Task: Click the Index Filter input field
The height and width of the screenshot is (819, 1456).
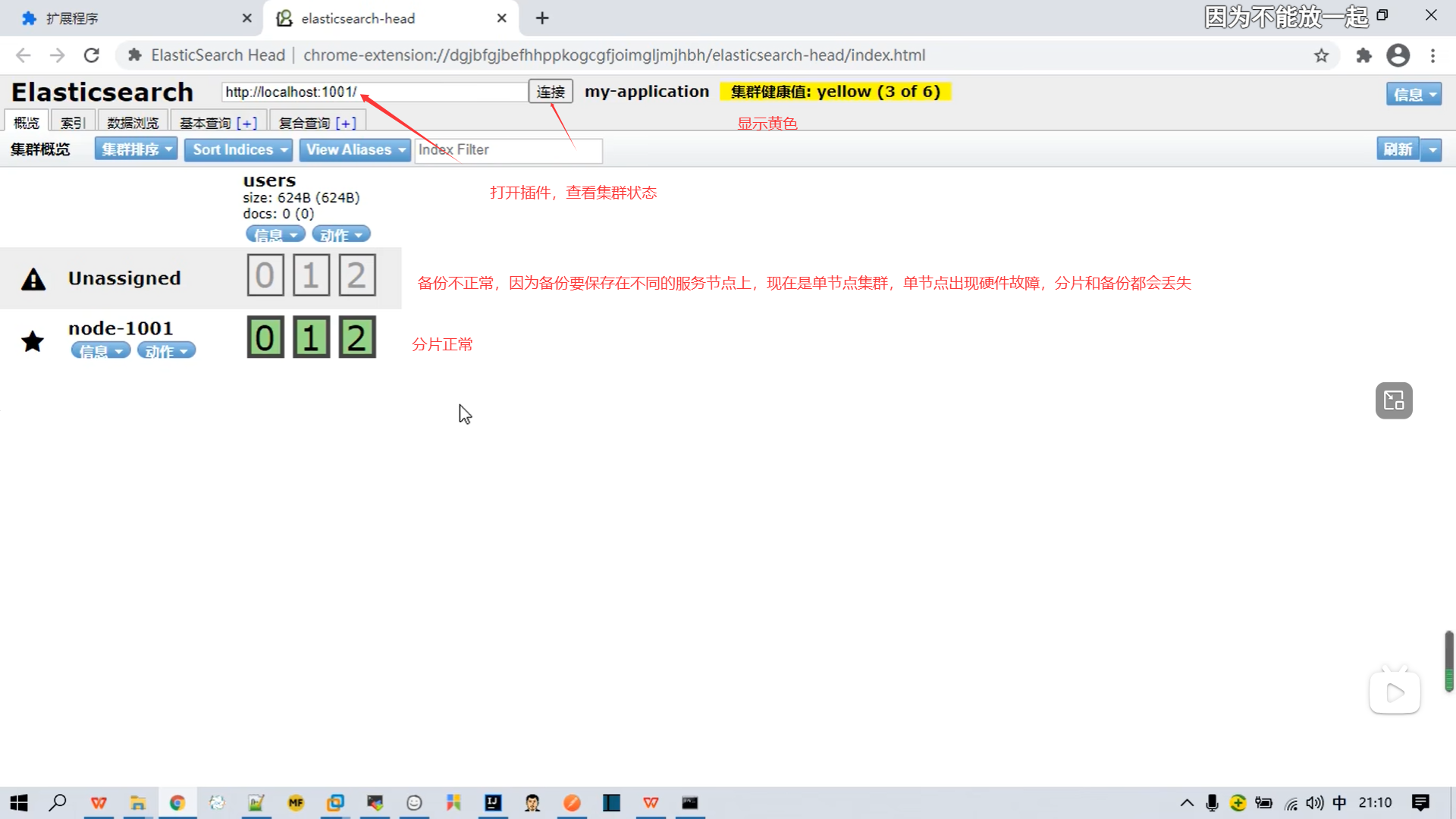Action: [x=508, y=150]
